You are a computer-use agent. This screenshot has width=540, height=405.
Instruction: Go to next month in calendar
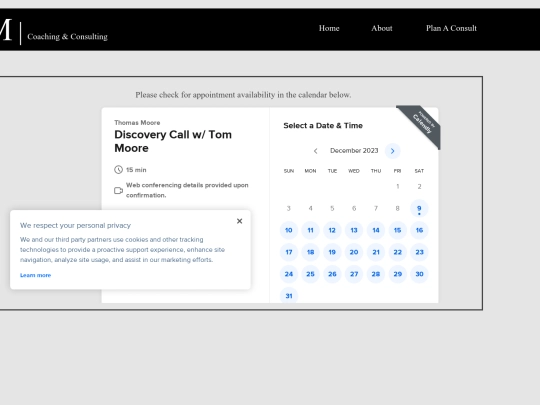tap(393, 151)
